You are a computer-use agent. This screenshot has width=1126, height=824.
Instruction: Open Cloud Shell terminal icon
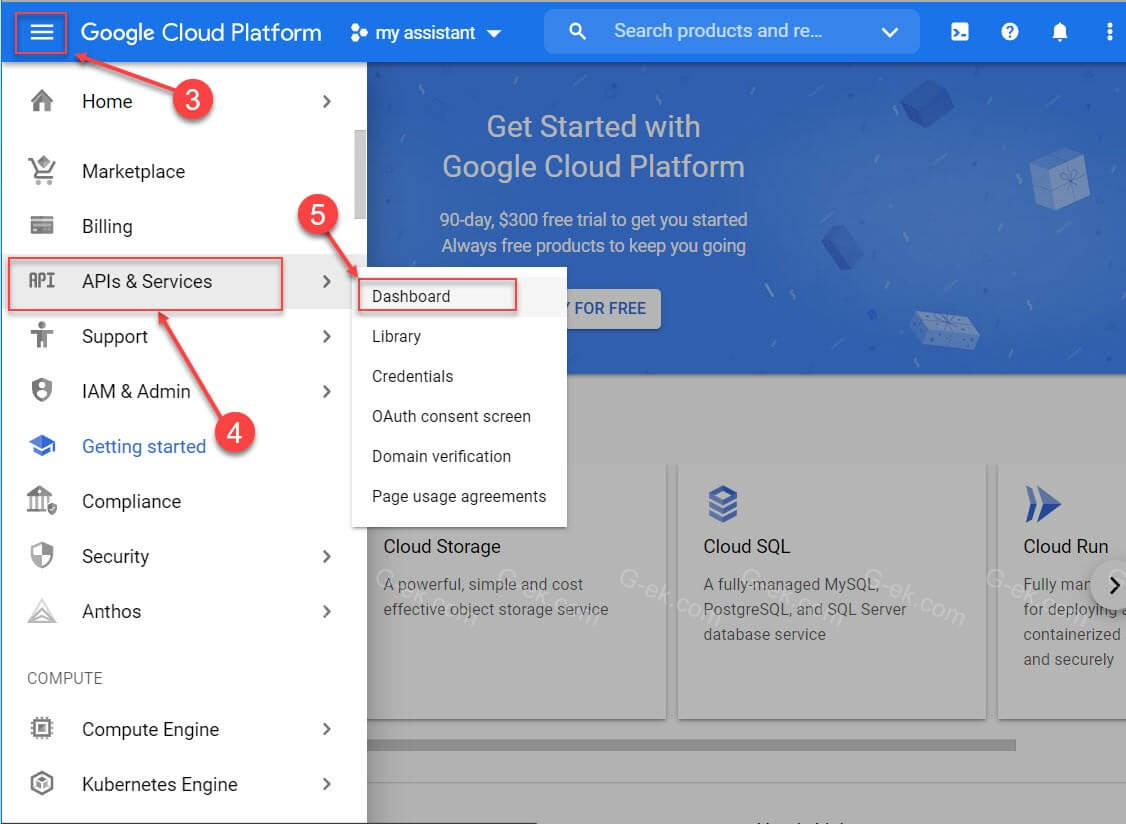click(x=959, y=32)
